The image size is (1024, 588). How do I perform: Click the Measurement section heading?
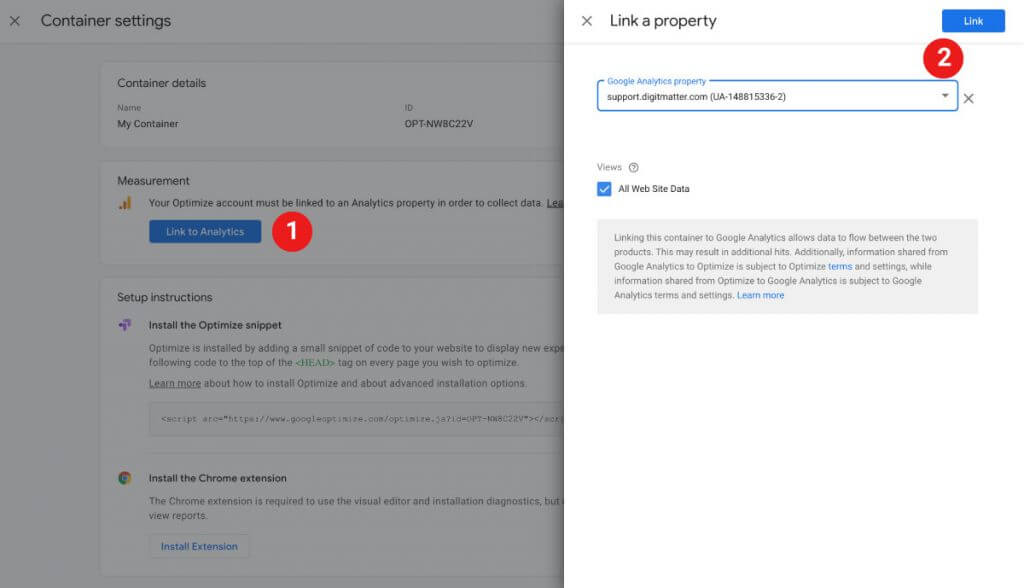point(153,181)
